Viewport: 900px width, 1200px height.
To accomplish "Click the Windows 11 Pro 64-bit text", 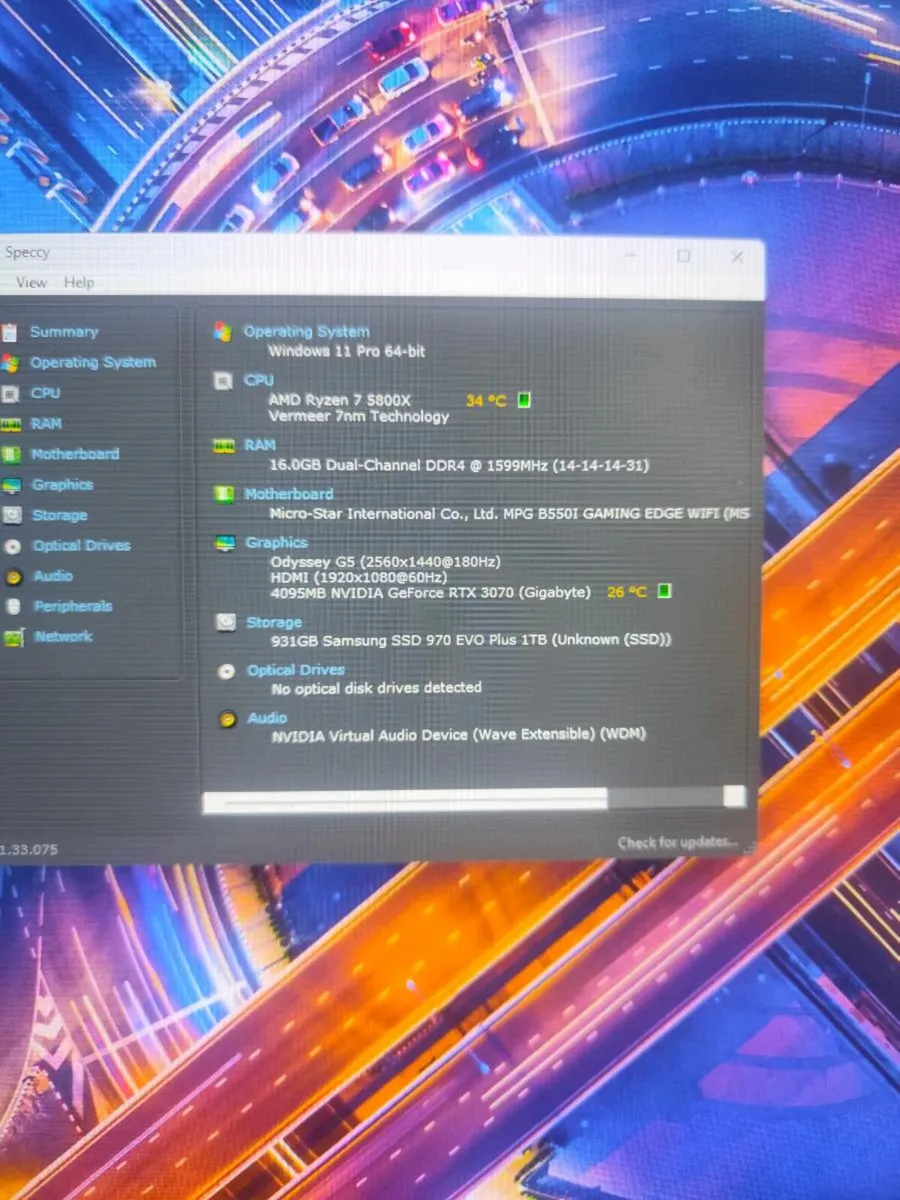I will click(x=347, y=351).
